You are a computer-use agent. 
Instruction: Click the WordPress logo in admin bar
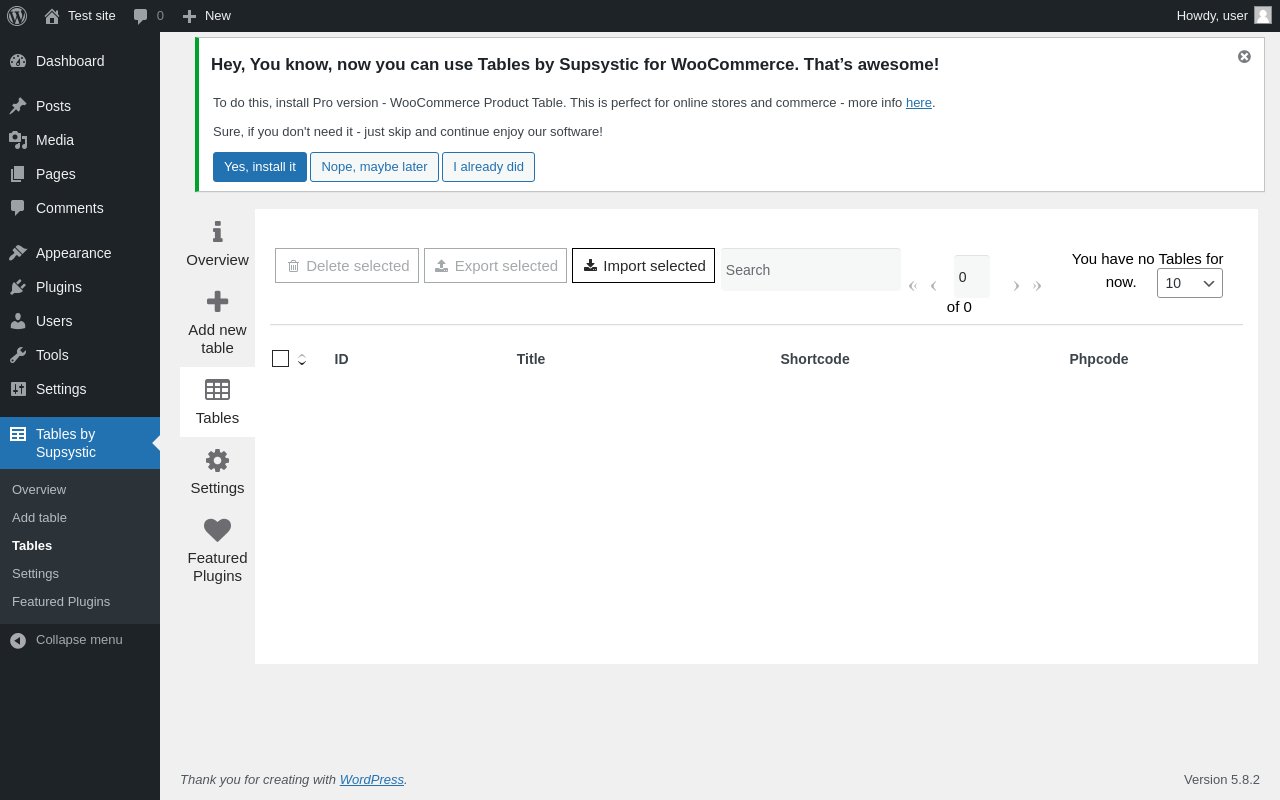[x=17, y=16]
